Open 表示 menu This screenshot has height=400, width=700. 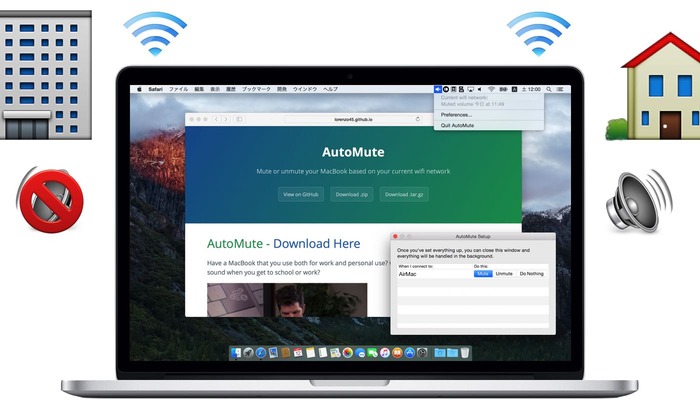[215, 89]
